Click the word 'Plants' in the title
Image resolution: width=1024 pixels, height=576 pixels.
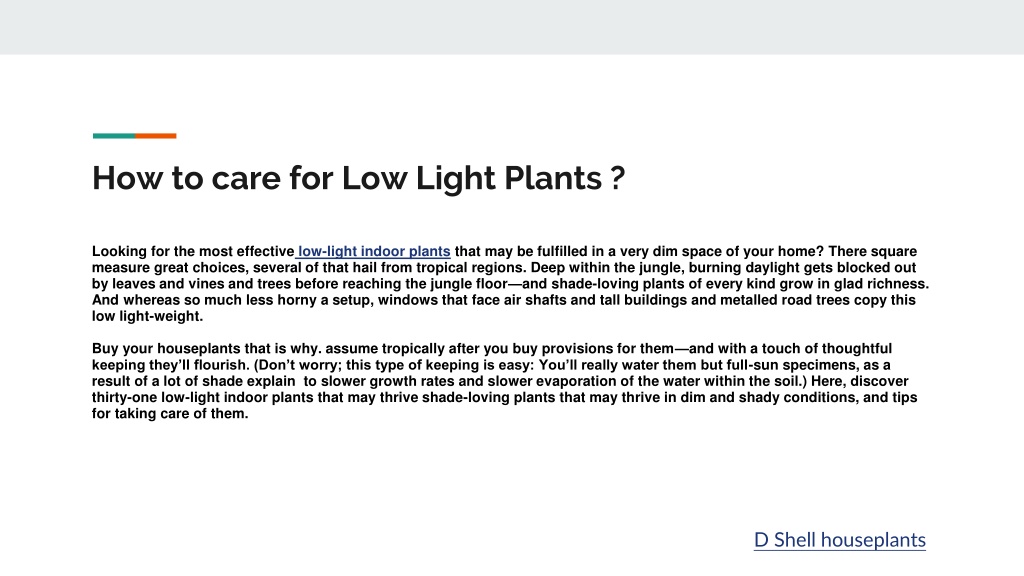click(x=553, y=178)
